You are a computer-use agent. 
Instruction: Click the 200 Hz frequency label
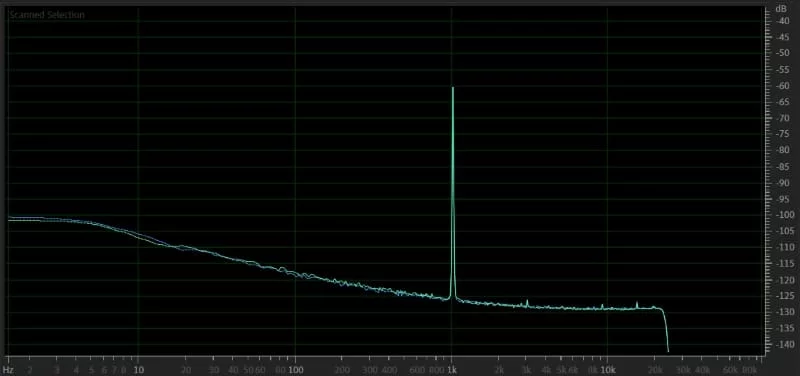[342, 369]
